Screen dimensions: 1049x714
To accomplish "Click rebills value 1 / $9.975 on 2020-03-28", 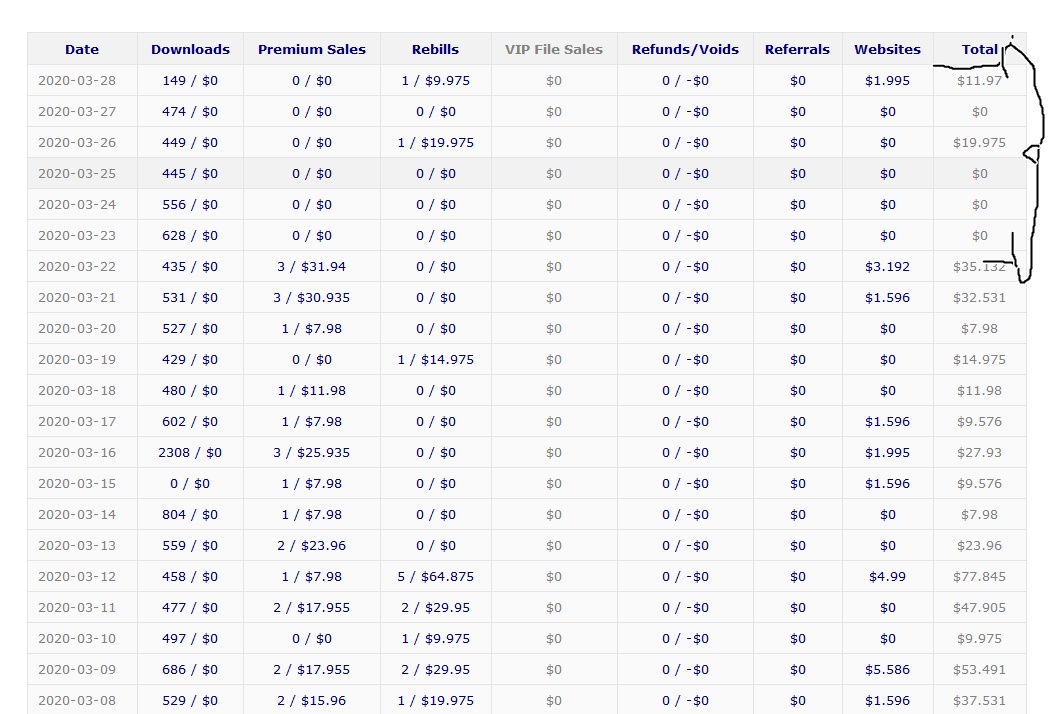I will pos(436,81).
